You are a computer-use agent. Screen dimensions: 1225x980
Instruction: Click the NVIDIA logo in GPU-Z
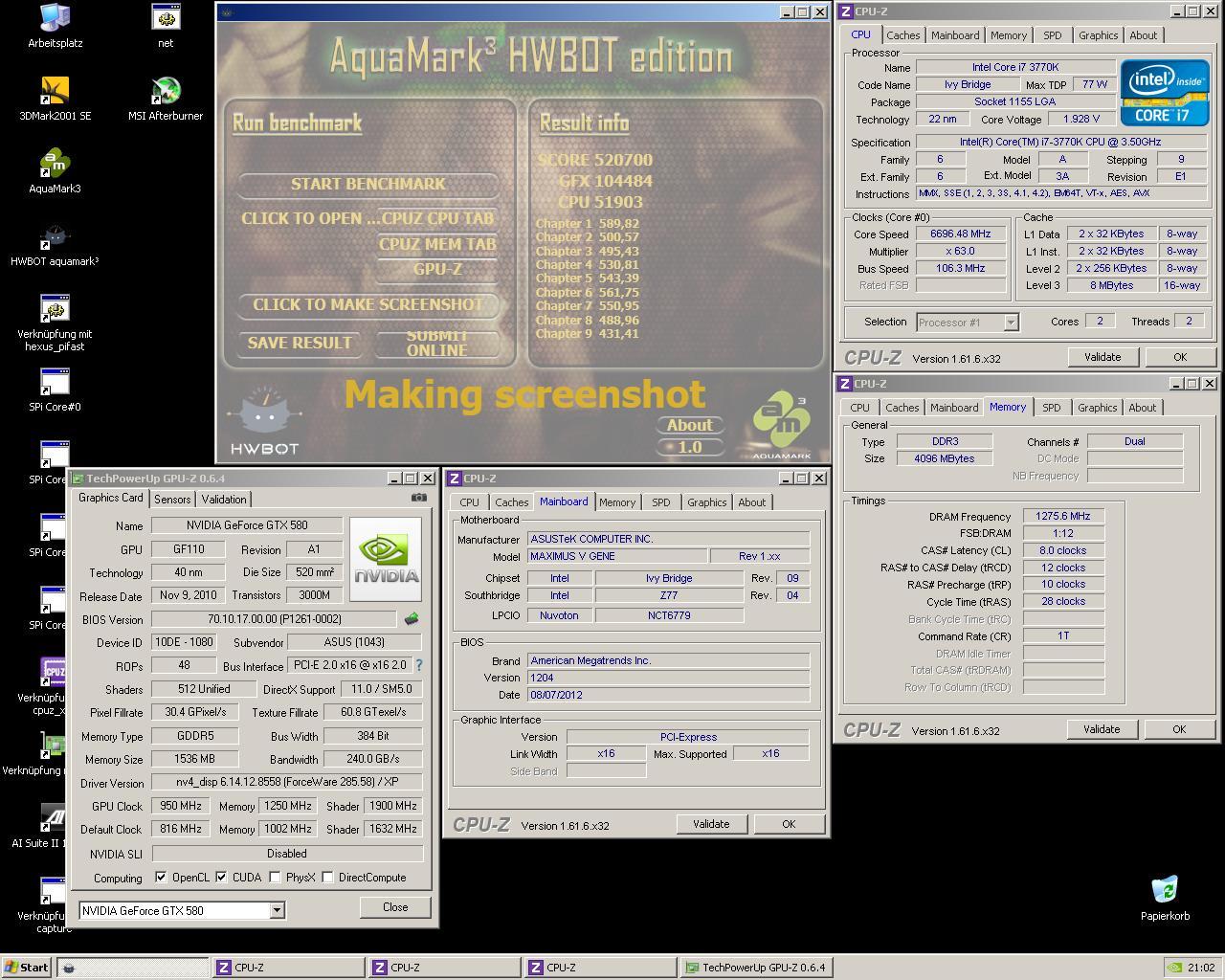[386, 560]
